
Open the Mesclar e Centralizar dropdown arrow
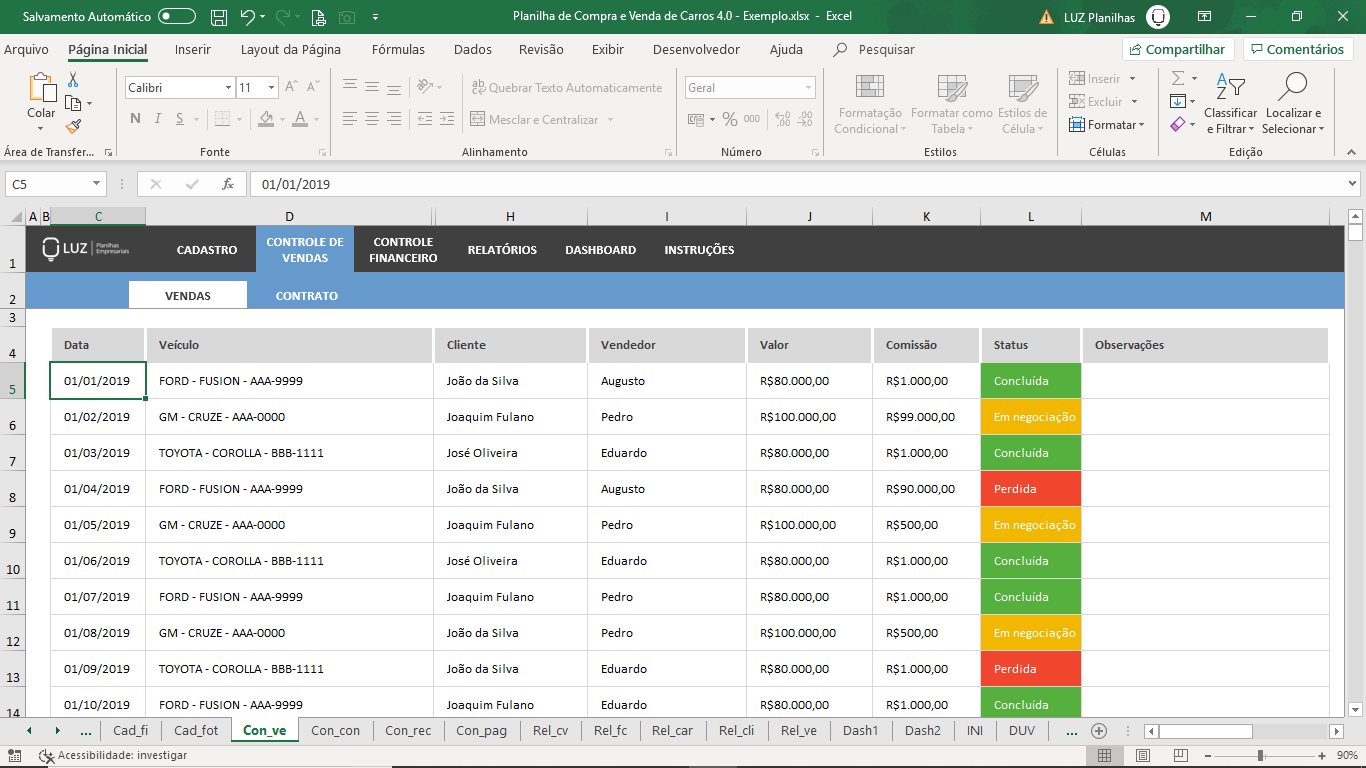(610, 120)
